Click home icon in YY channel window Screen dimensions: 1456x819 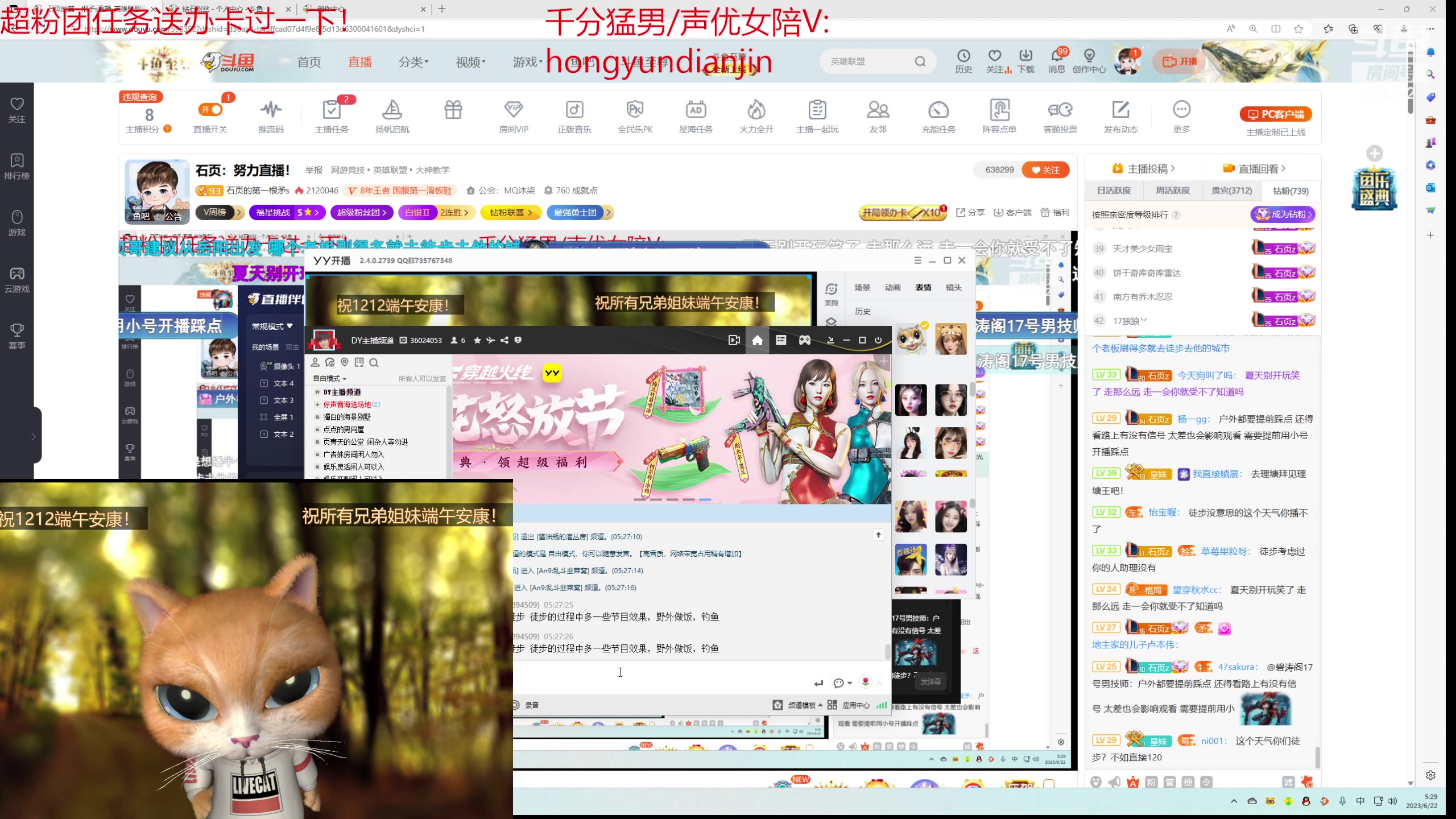(757, 340)
